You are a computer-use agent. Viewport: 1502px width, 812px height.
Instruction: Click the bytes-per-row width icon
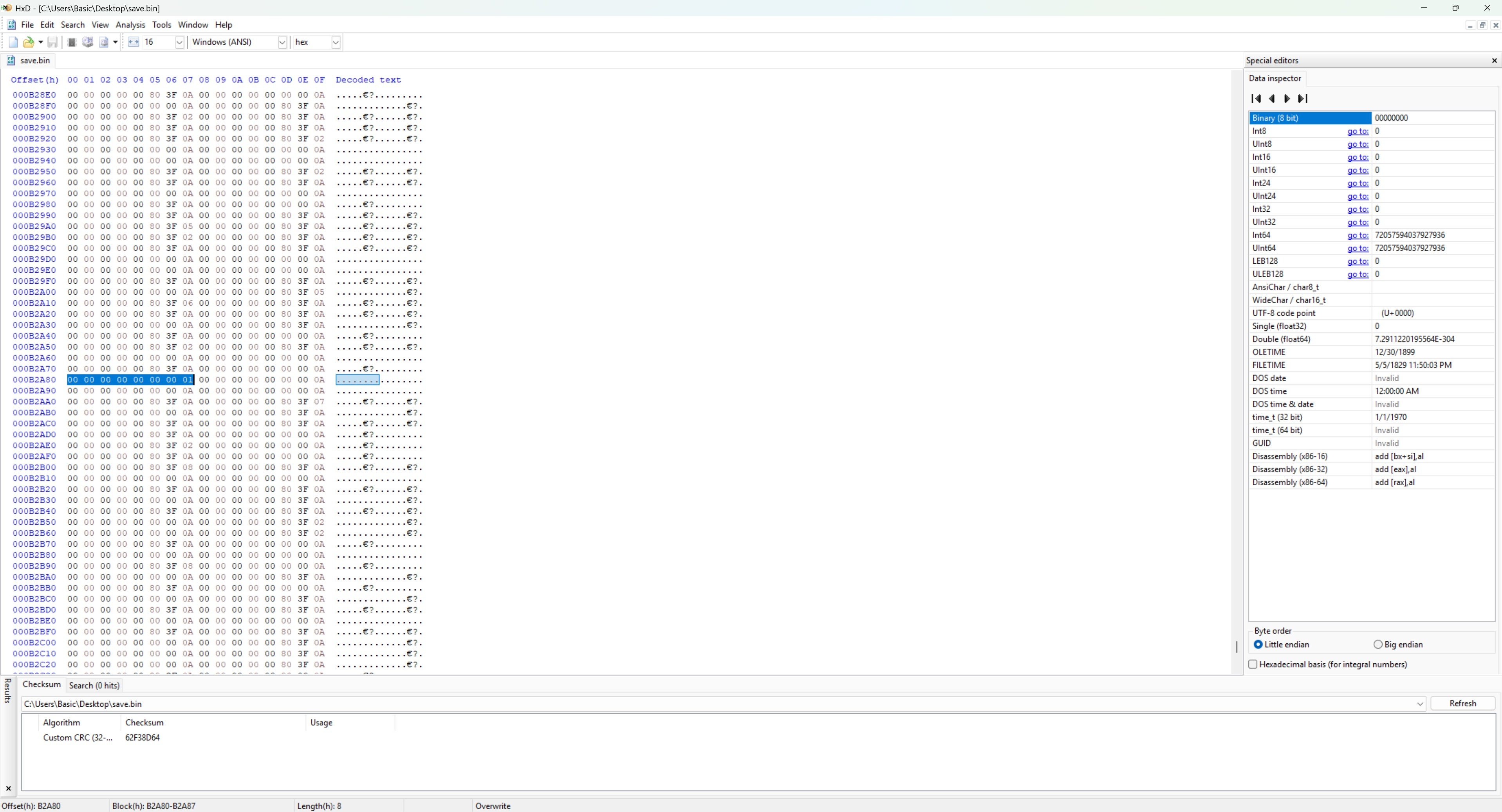coord(134,42)
